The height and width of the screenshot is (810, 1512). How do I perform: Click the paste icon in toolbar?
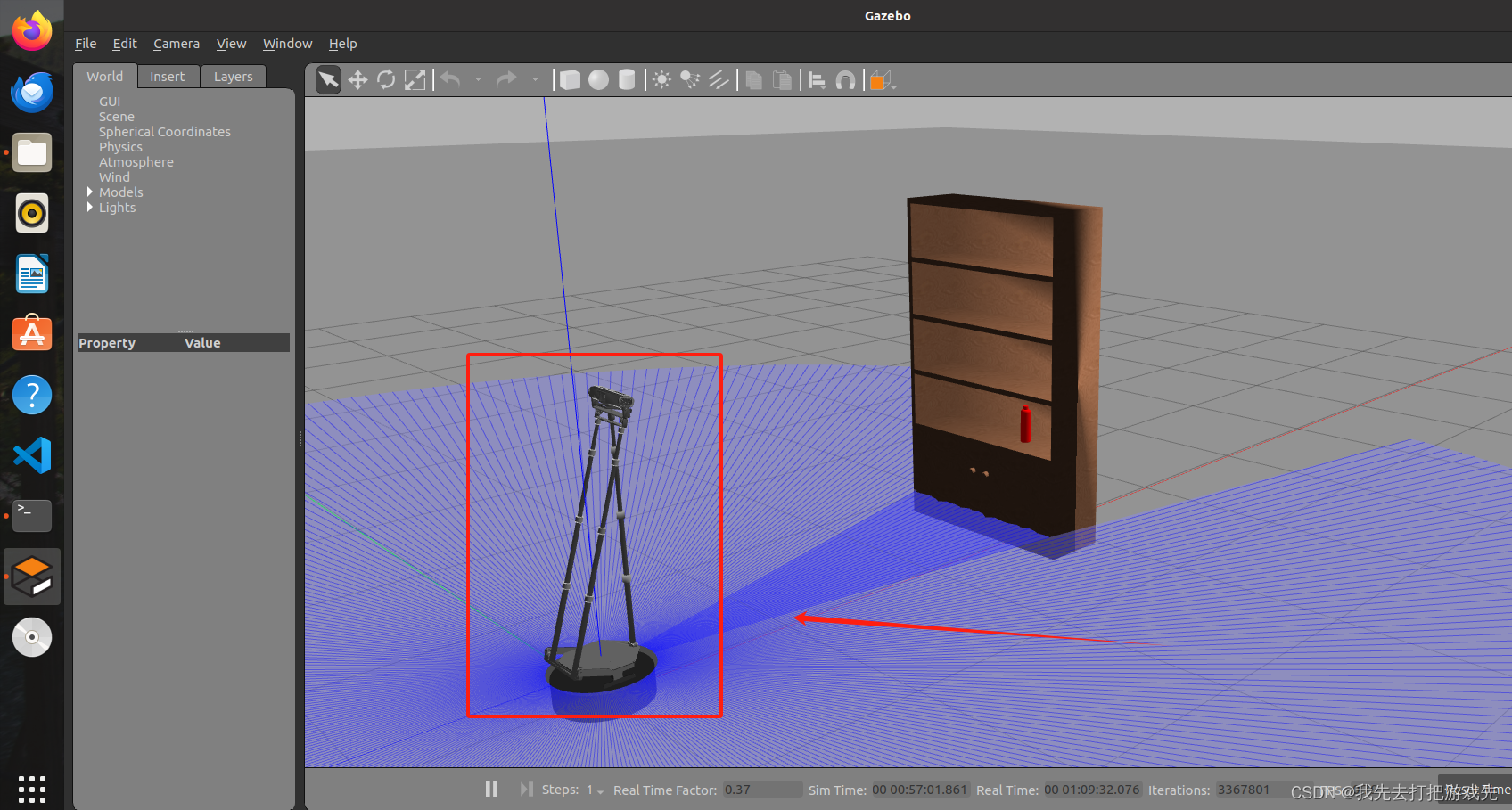pos(783,80)
